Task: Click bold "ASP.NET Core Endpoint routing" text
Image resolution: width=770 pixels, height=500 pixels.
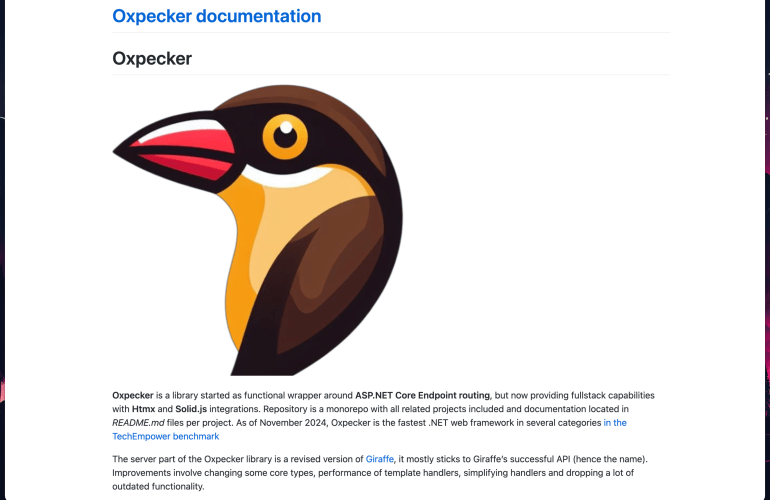Action: 422,395
